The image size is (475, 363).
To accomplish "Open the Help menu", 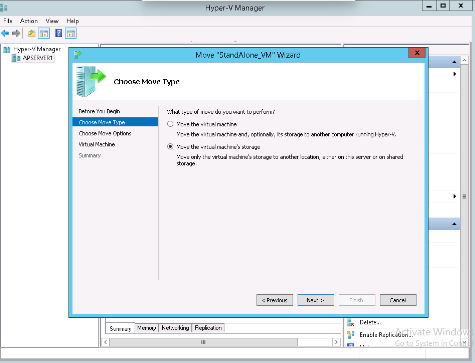I will [73, 21].
